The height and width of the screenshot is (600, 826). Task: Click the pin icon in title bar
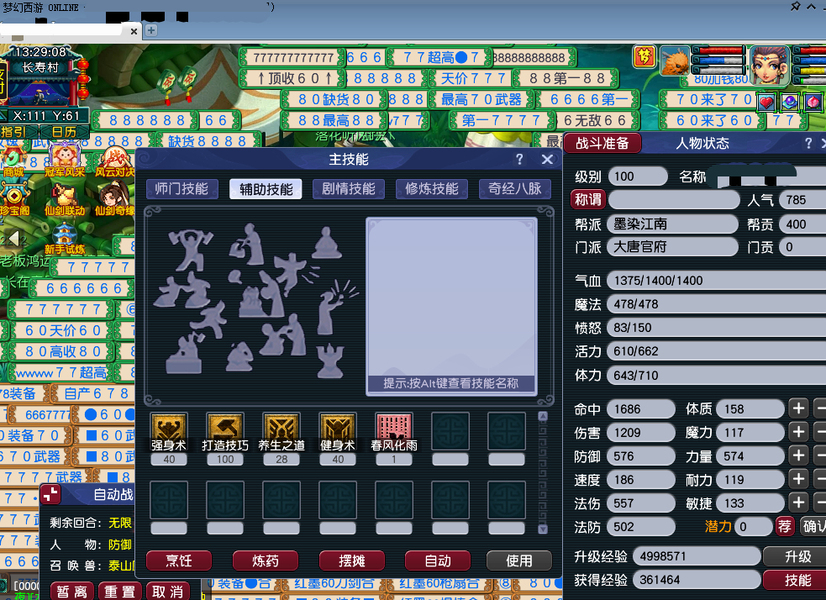click(x=795, y=6)
